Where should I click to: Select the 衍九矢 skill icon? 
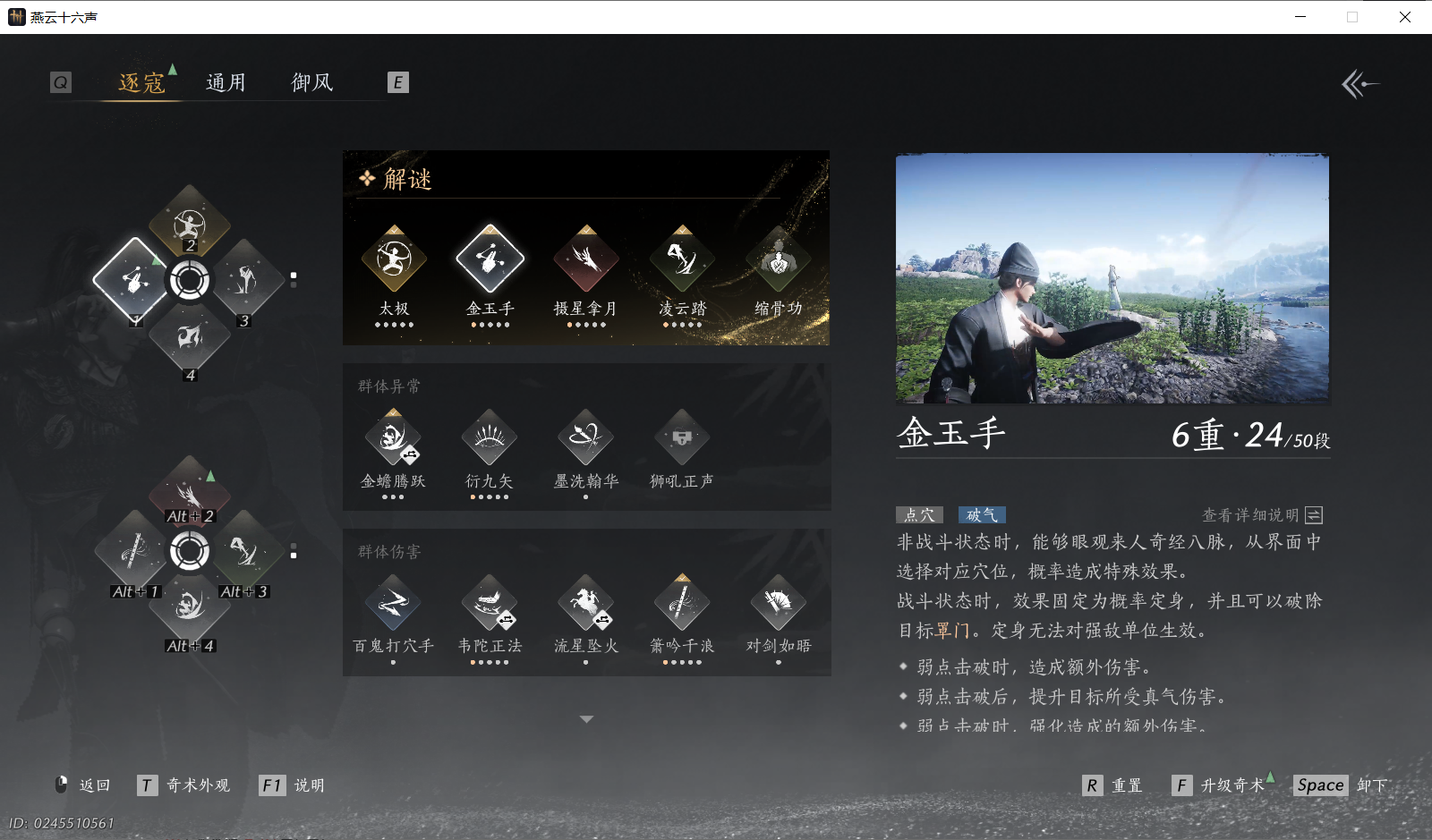490,437
